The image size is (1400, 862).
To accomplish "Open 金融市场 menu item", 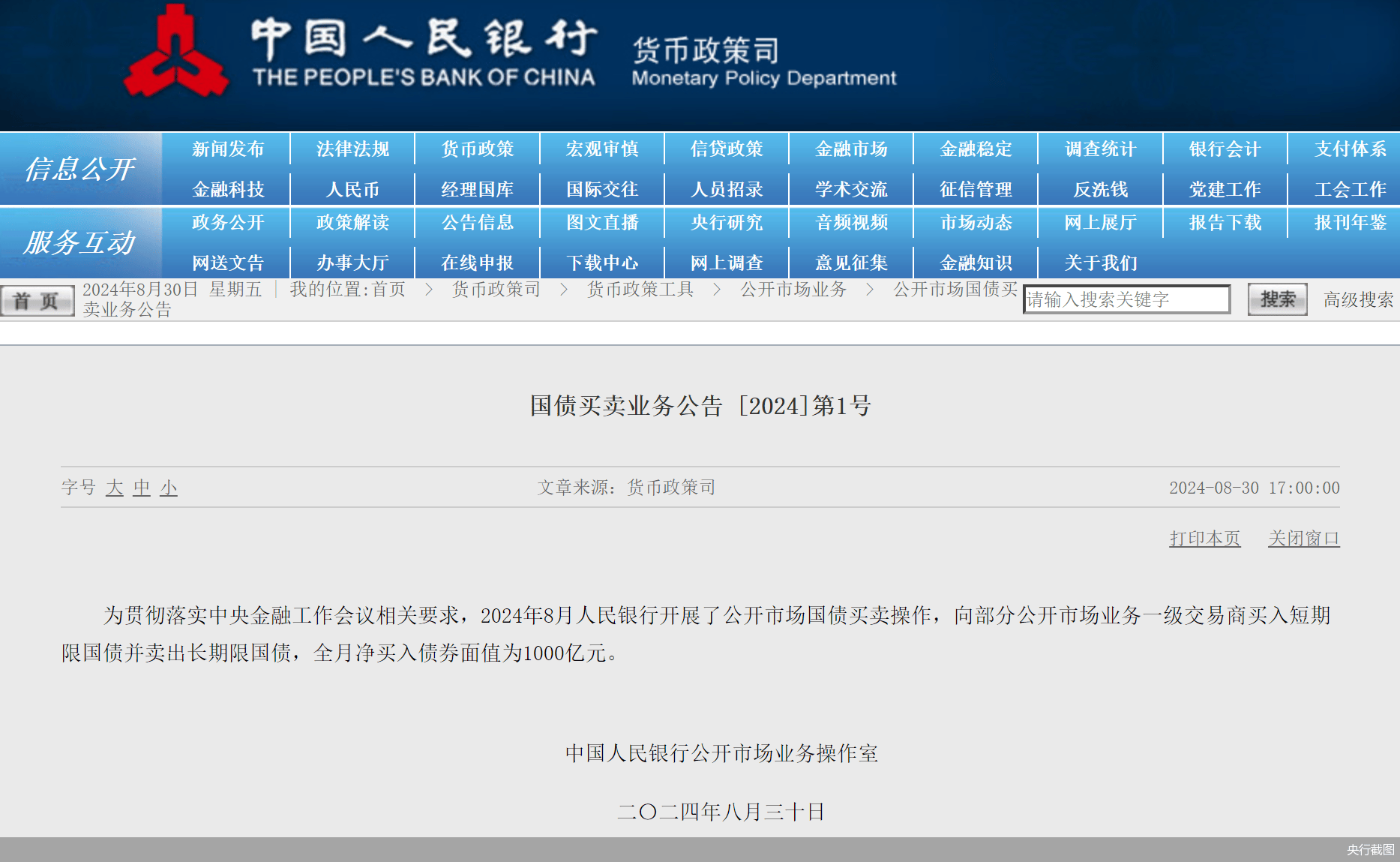I will pyautogui.click(x=851, y=149).
